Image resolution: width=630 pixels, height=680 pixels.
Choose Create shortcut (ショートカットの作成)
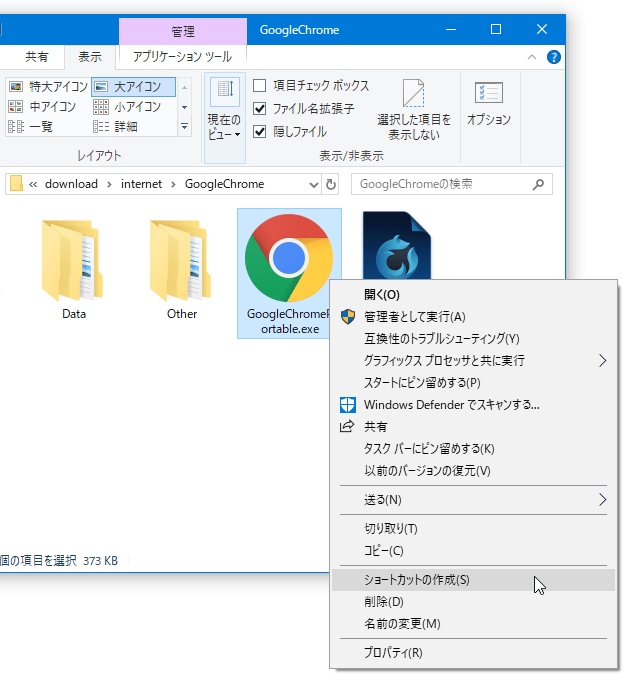473,580
